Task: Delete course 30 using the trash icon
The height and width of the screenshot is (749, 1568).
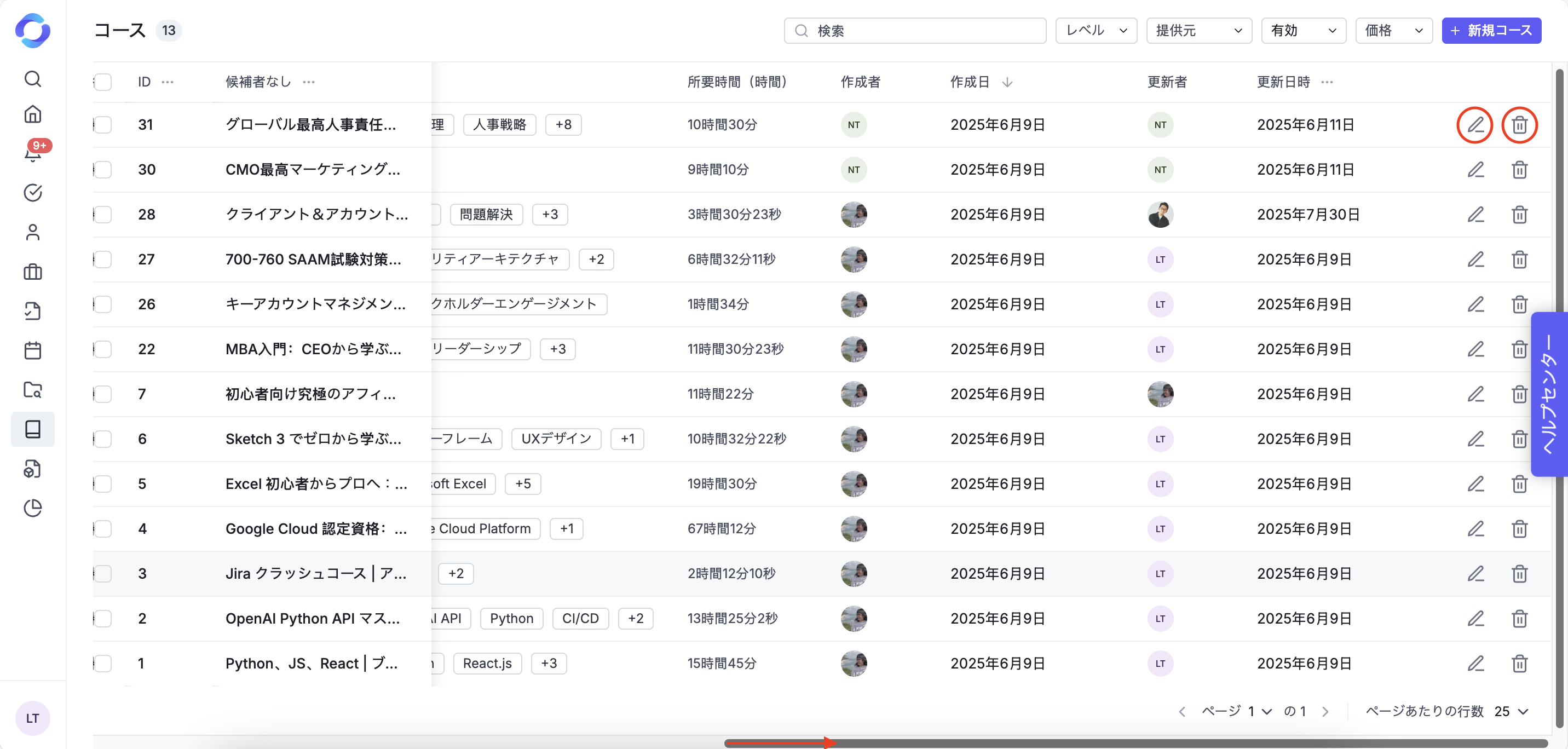Action: tap(1519, 170)
